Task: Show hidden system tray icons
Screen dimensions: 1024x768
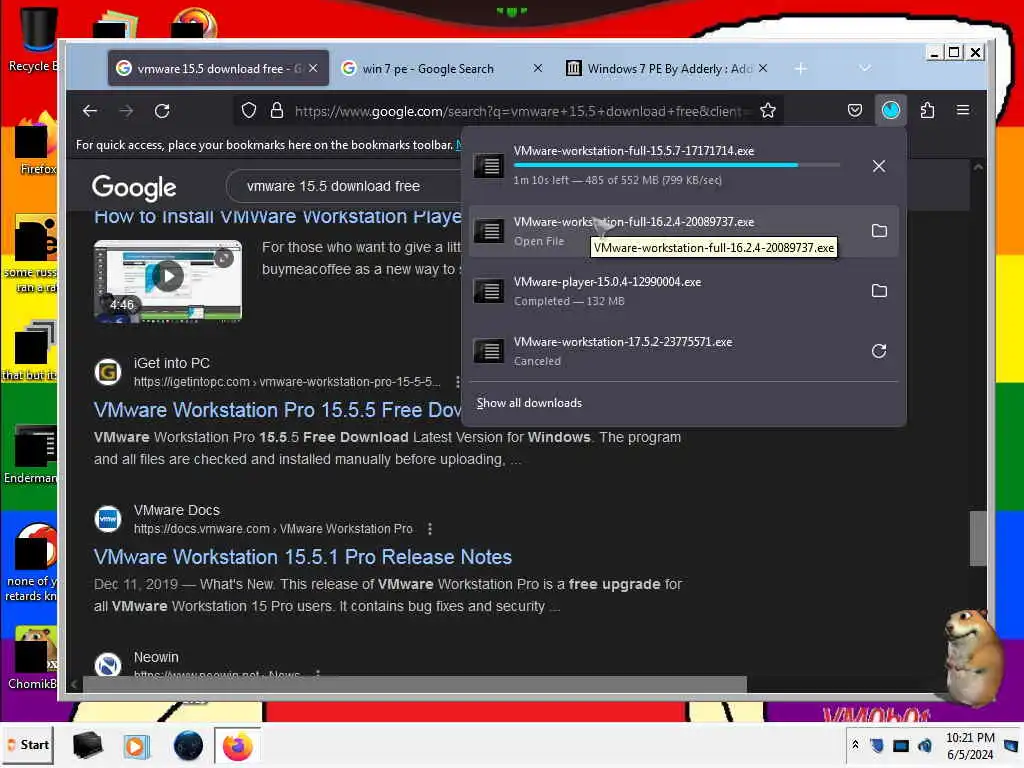Action: click(855, 745)
